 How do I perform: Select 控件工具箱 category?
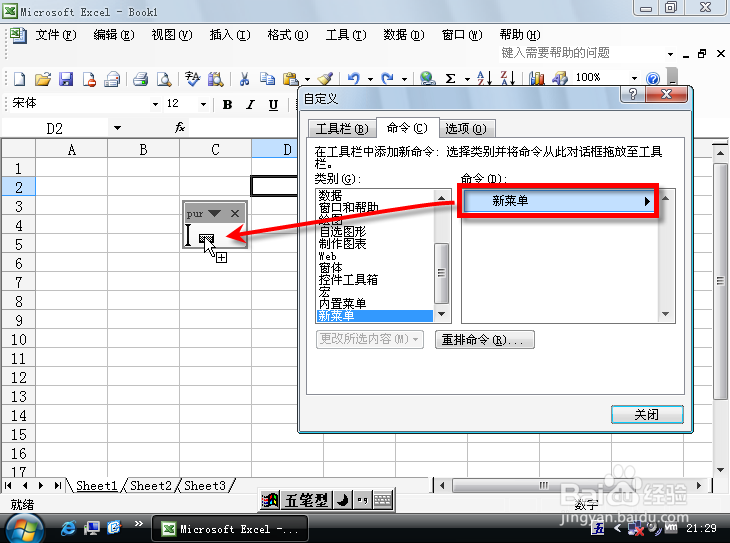374,279
